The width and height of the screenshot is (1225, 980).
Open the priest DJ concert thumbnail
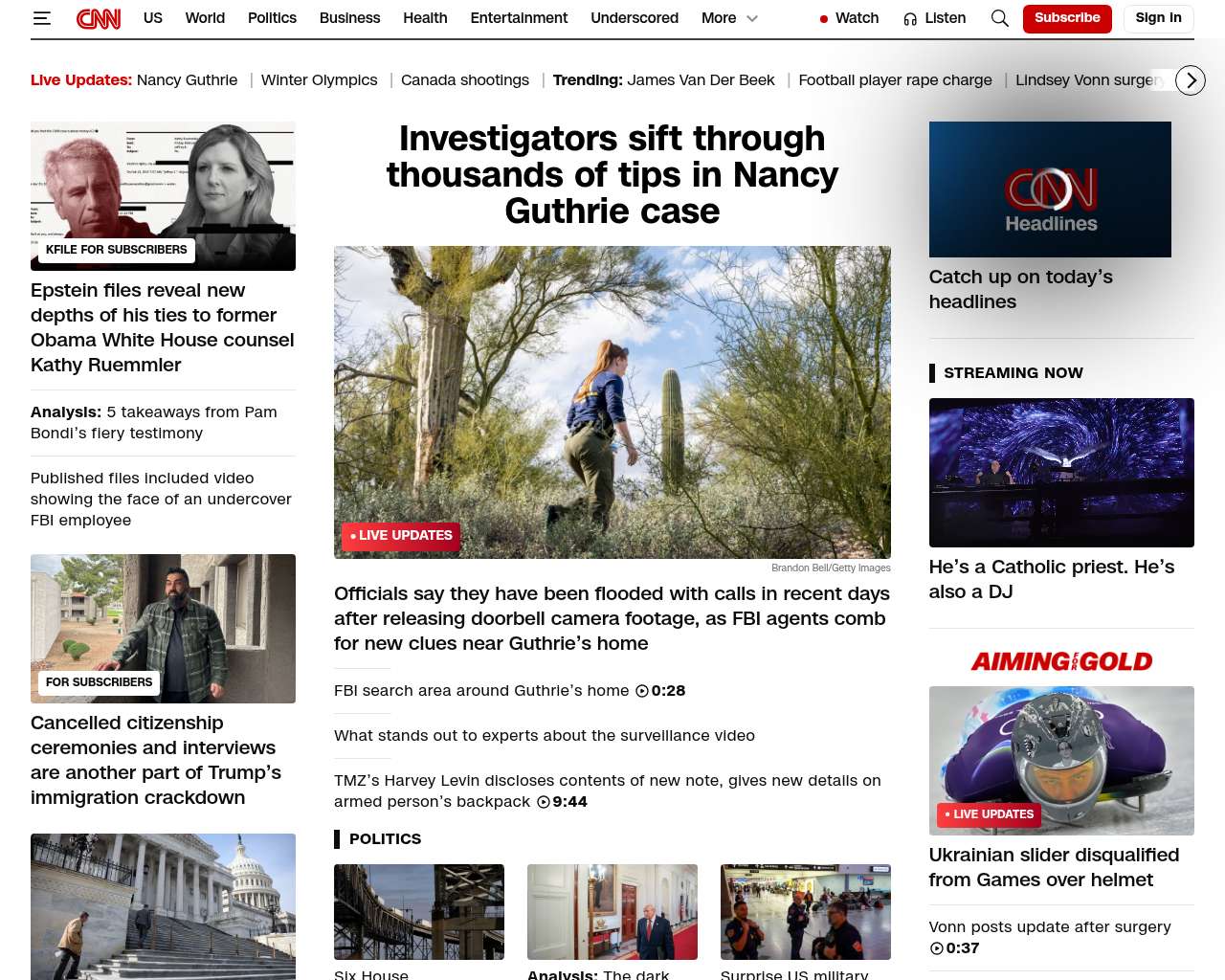click(x=1061, y=473)
